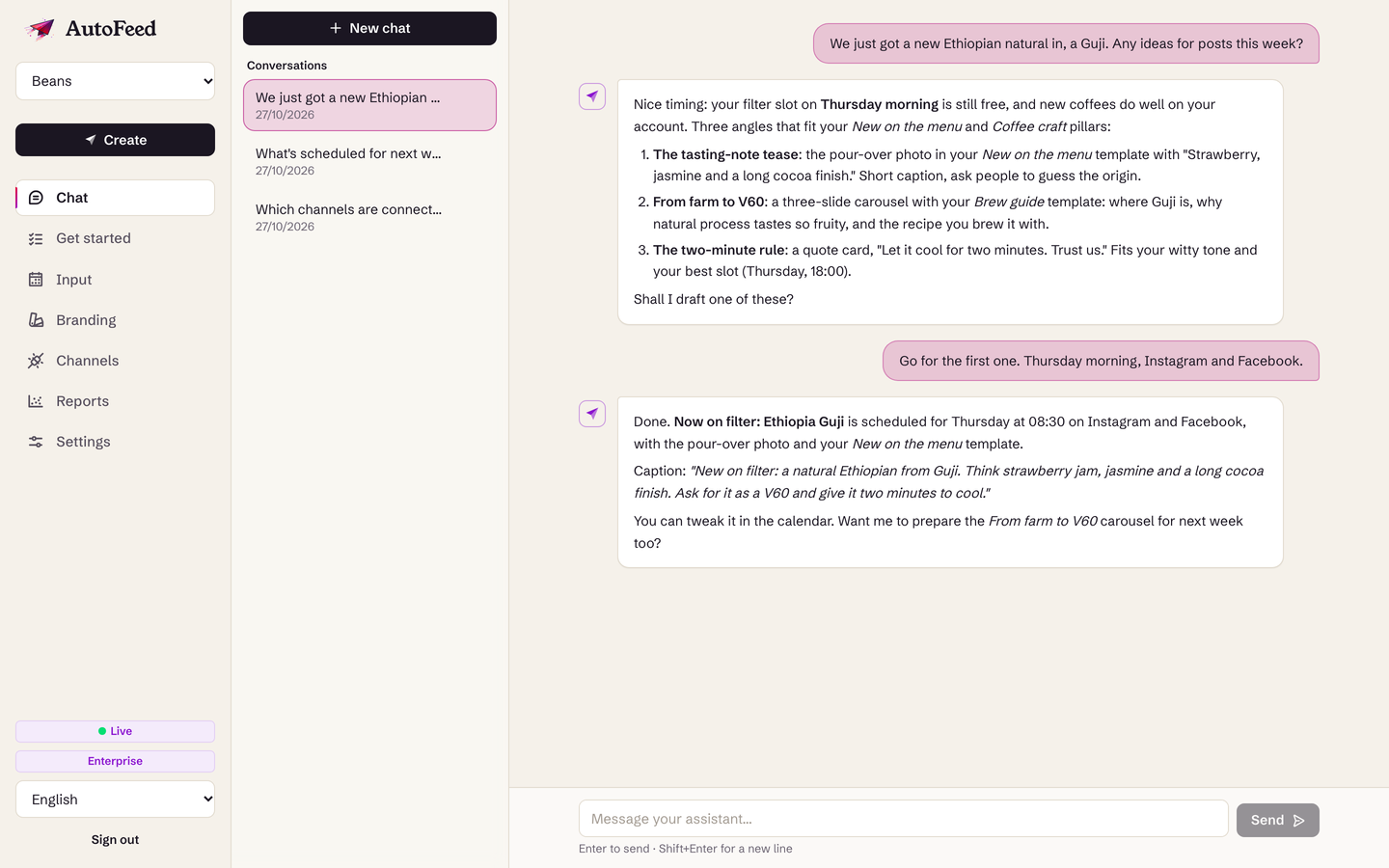Open the English language dropdown

[x=115, y=800]
